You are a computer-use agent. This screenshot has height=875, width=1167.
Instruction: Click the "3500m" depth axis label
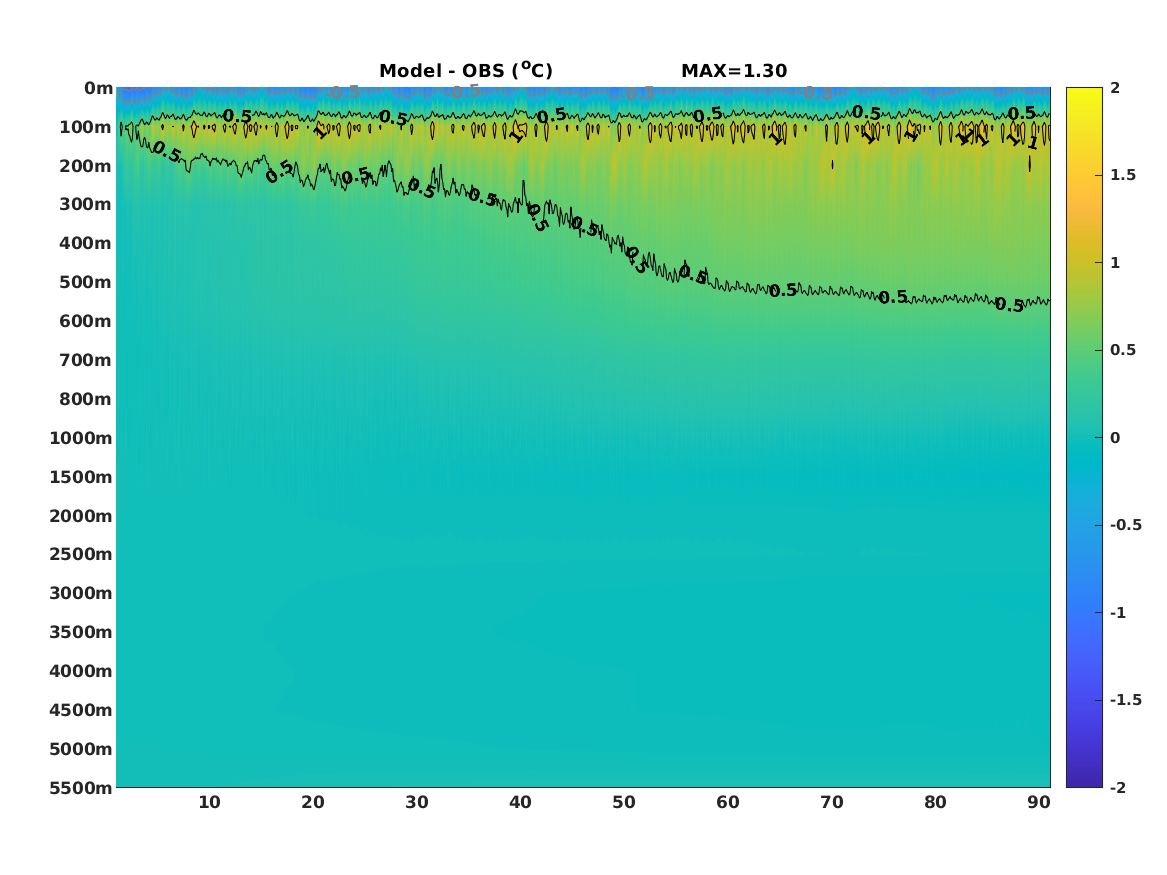click(x=81, y=632)
